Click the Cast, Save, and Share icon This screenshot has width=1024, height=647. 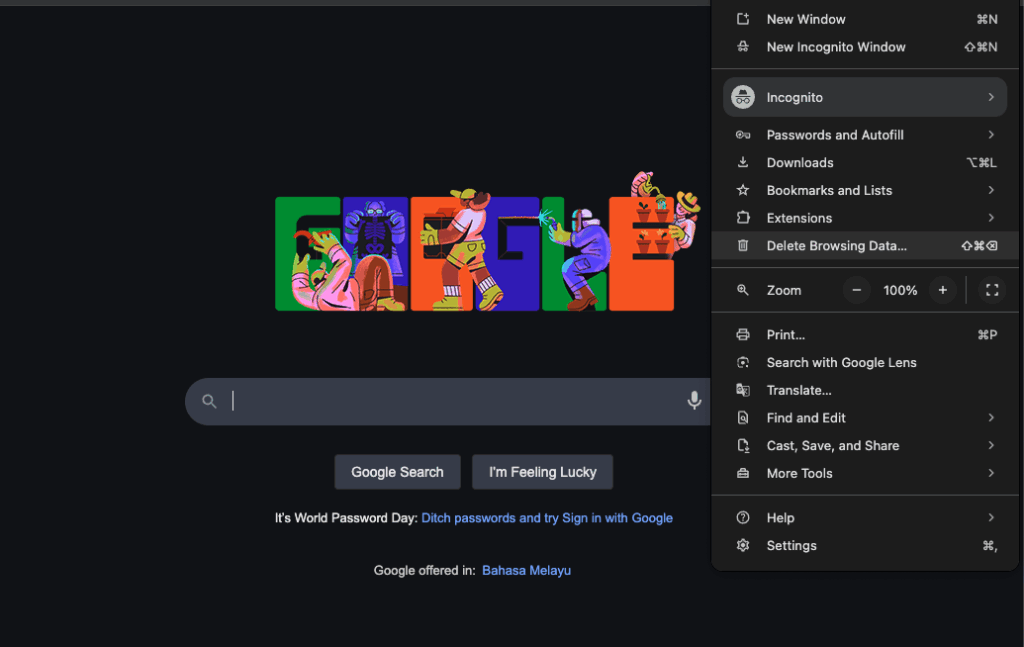(743, 445)
